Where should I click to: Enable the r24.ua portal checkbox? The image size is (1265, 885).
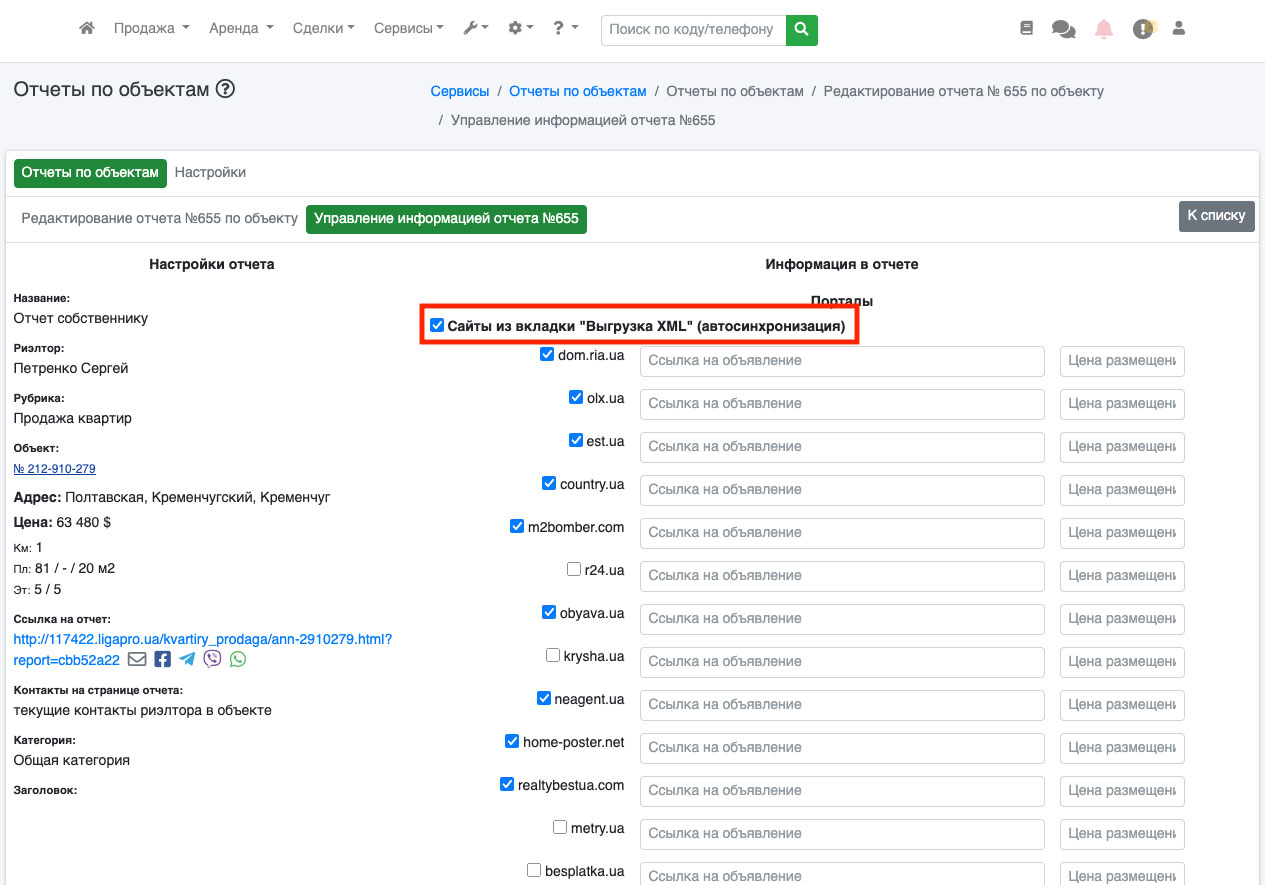tap(574, 569)
